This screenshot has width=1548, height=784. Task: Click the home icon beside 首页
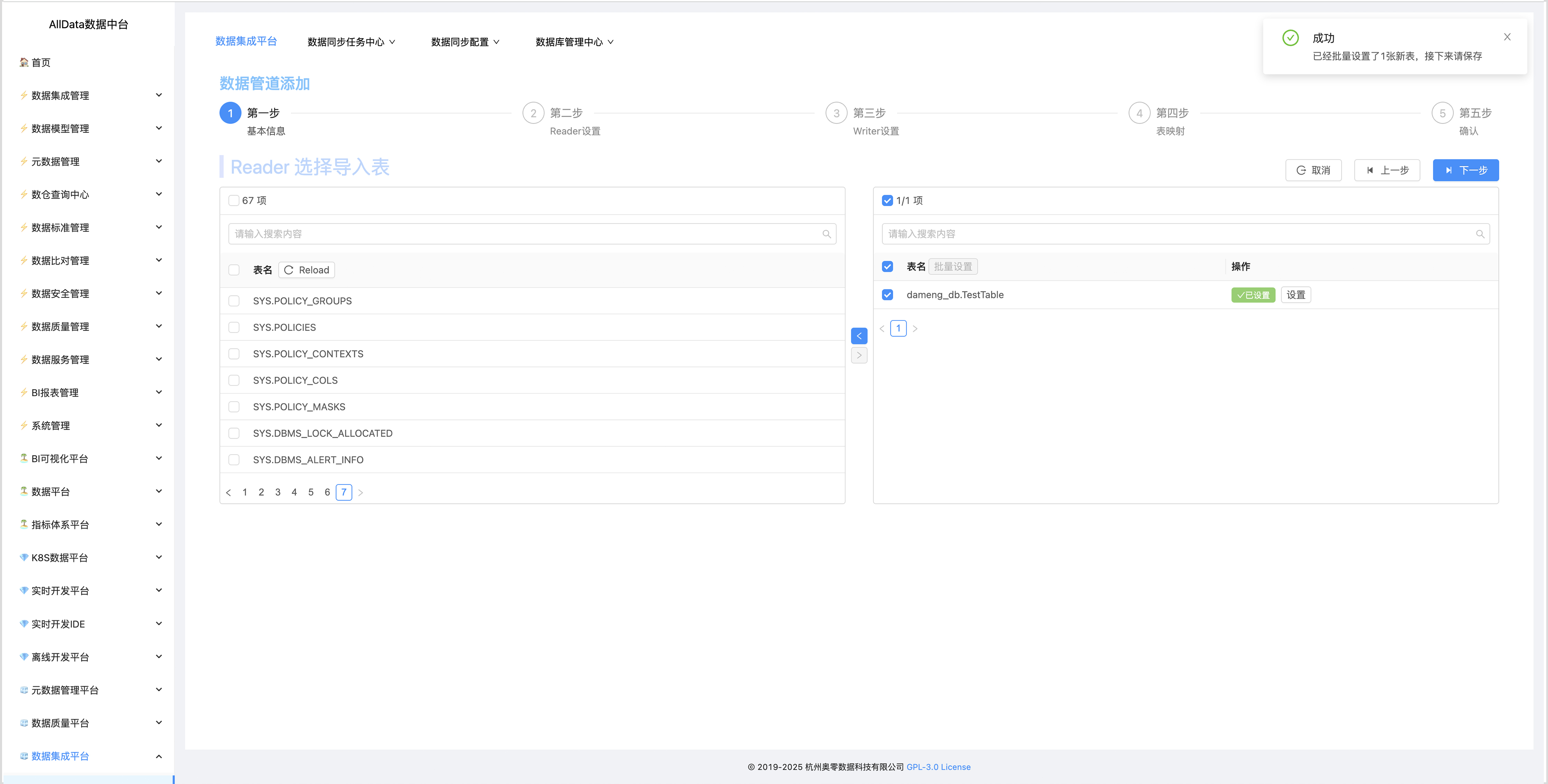24,63
